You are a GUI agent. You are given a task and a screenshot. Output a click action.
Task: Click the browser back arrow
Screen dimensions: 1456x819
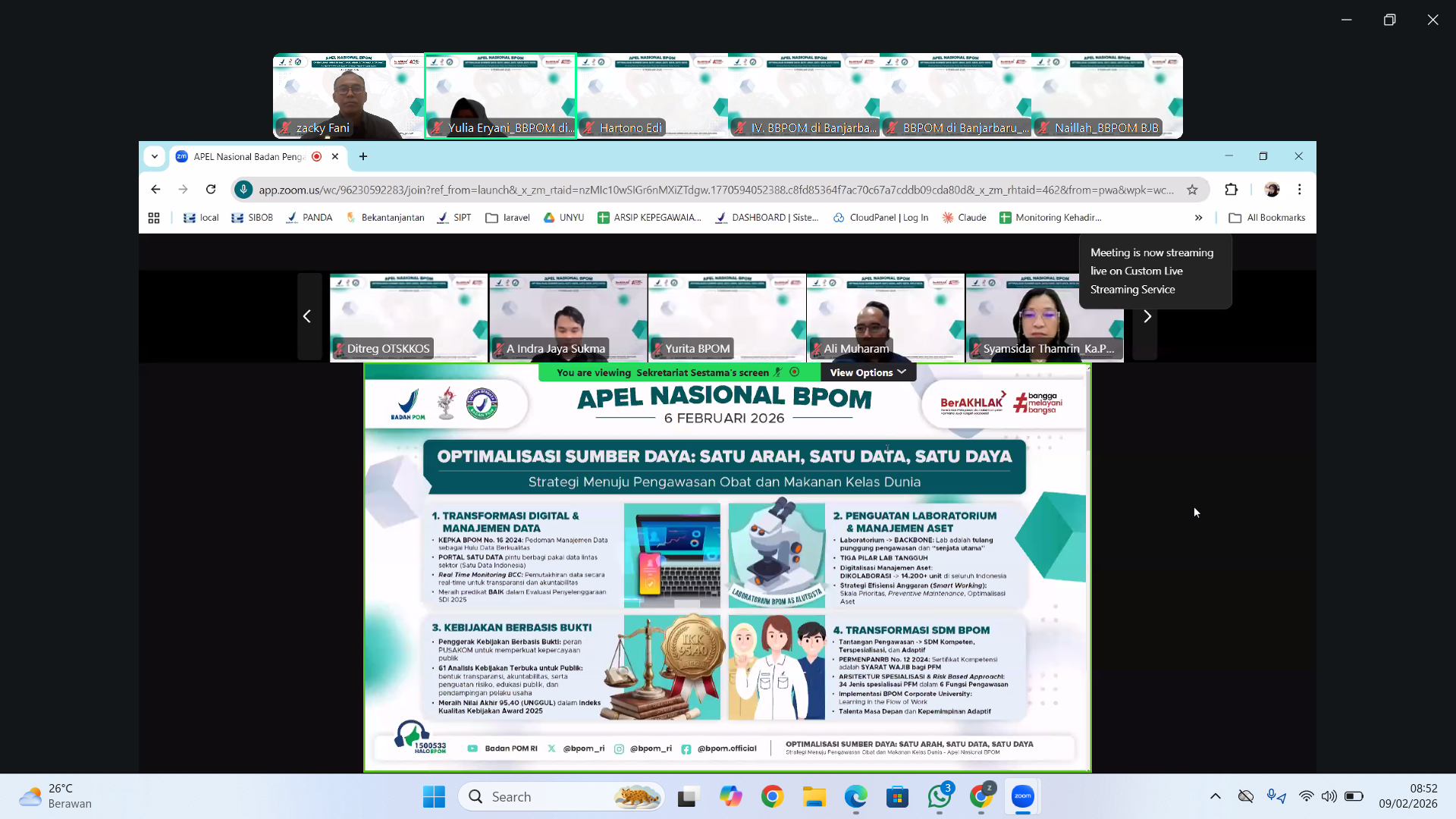155,190
